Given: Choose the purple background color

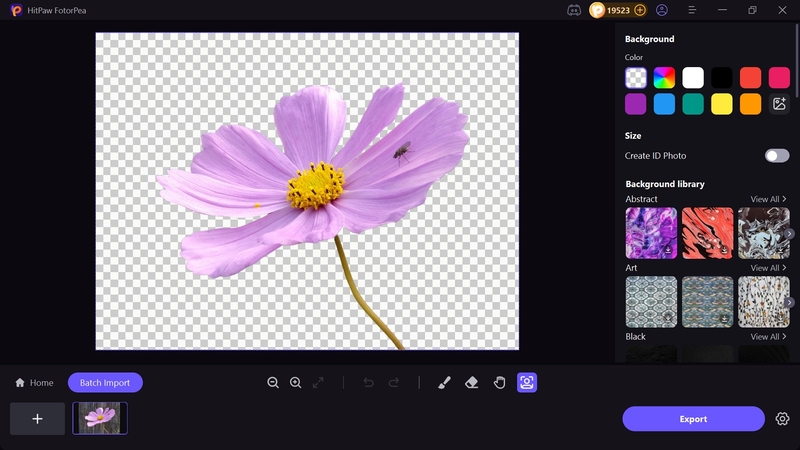Looking at the screenshot, I should [636, 104].
